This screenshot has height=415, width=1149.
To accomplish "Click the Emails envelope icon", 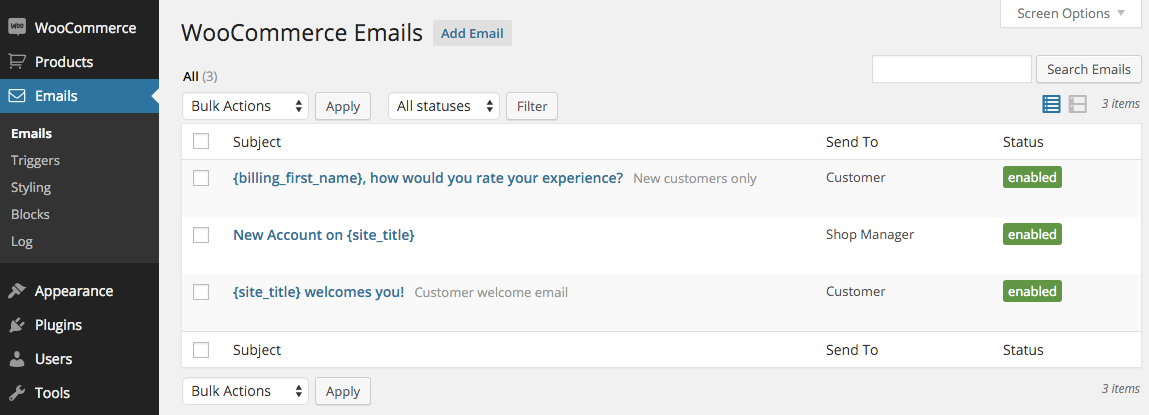I will coord(18,96).
